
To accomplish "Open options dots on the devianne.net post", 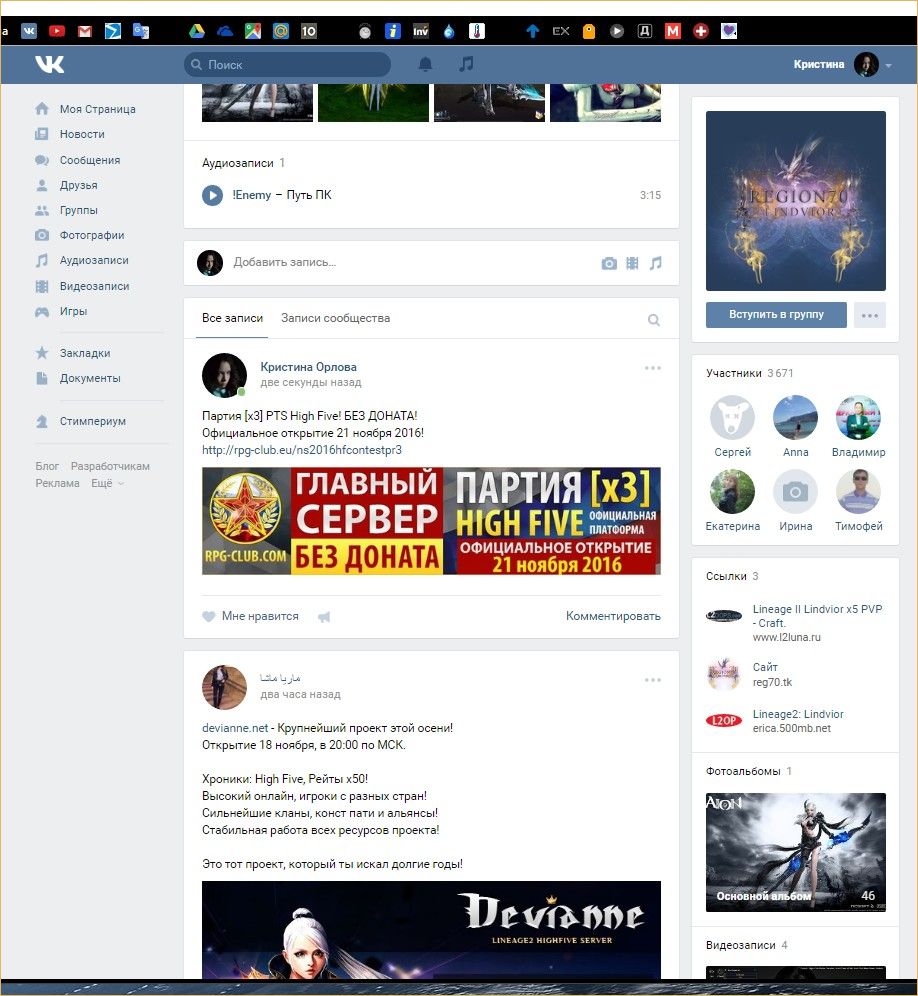I will 652,680.
